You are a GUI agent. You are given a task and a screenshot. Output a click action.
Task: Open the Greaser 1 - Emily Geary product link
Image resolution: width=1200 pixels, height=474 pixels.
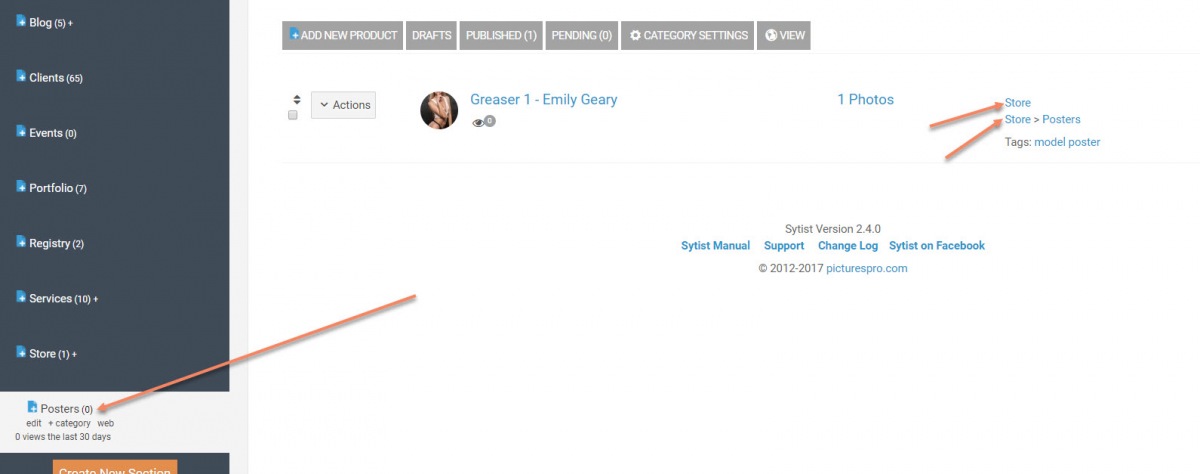(544, 100)
